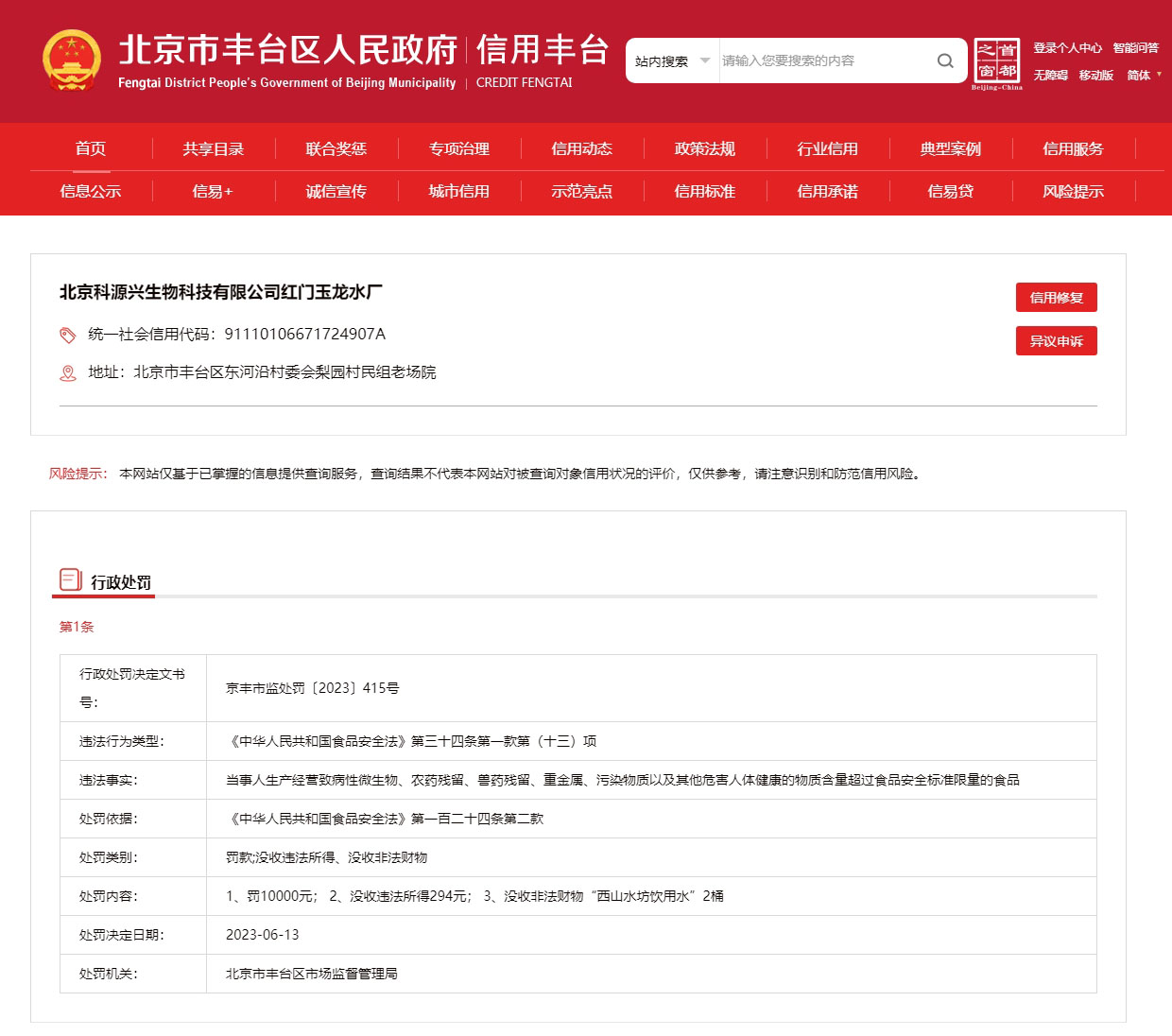Click company name 北京科源兴生物科技有限公司红门玉龙水厂
The image size is (1172, 1036).
(221, 292)
